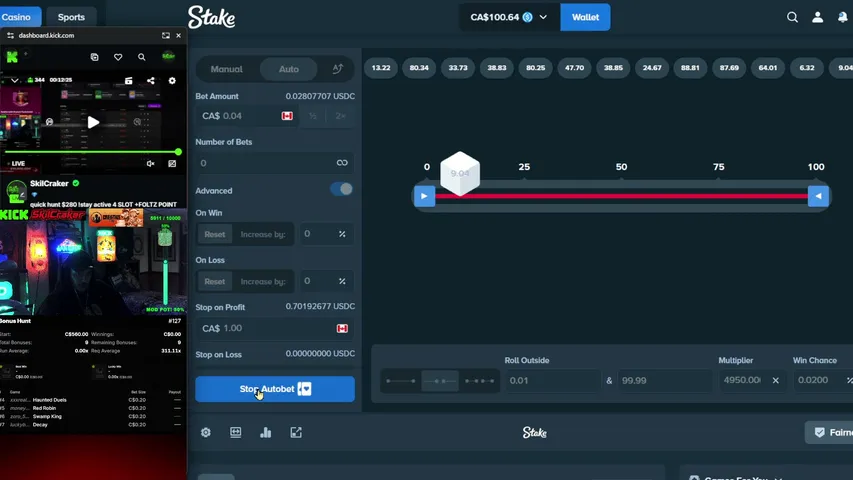Click the swap icon next to Auto tab
Viewport: 853px width, 480px height.
tap(338, 69)
